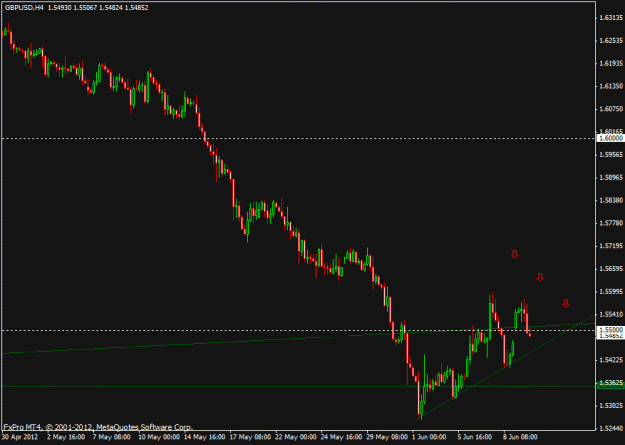
Task: Click the 10 May 00:00 time label
Action: click(159, 437)
